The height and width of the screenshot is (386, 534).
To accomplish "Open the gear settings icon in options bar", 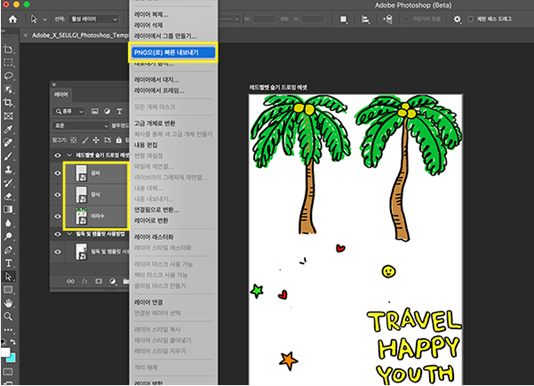I will click(457, 19).
